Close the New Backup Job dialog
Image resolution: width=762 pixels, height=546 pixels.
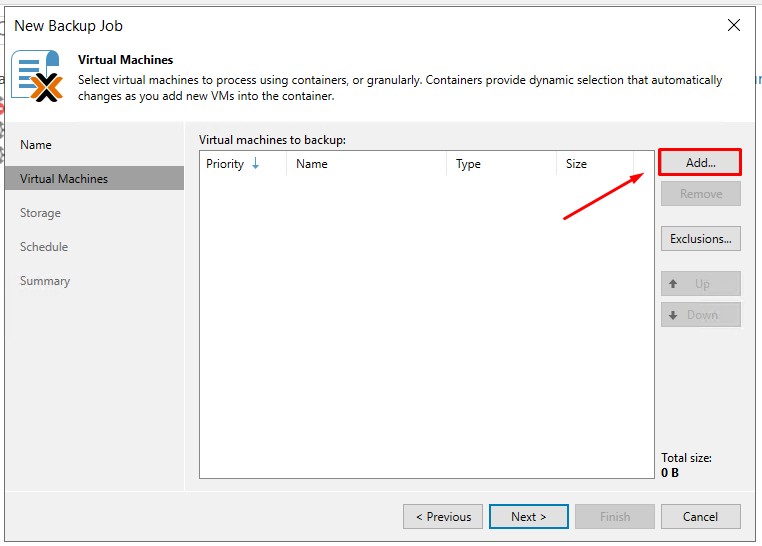tap(734, 25)
